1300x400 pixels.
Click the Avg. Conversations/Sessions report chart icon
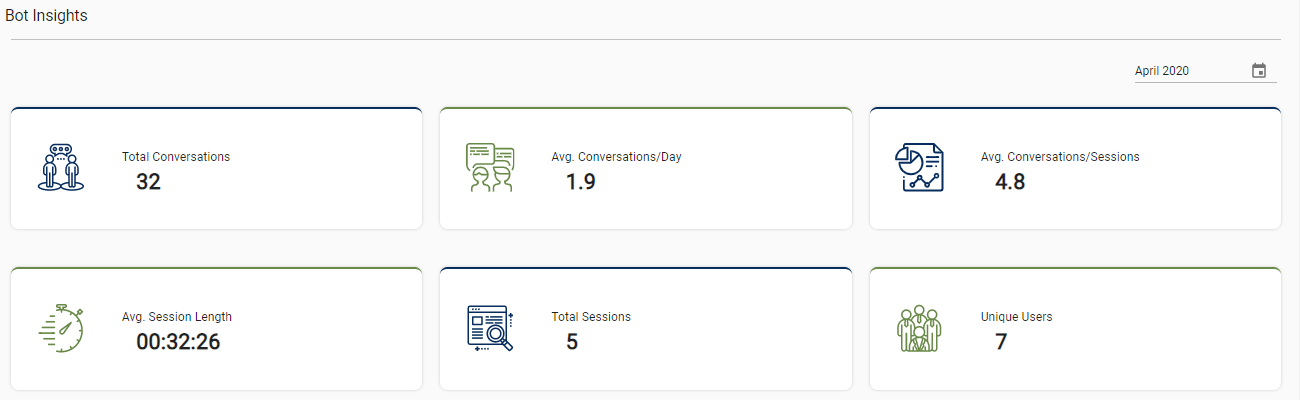[x=919, y=168]
